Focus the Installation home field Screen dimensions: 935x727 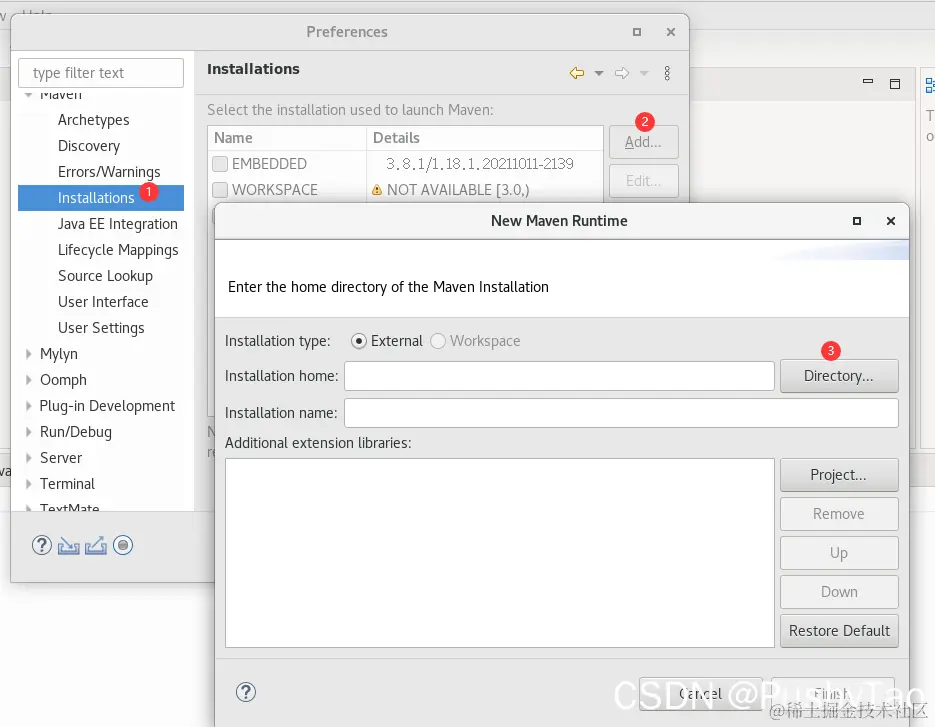(x=559, y=376)
